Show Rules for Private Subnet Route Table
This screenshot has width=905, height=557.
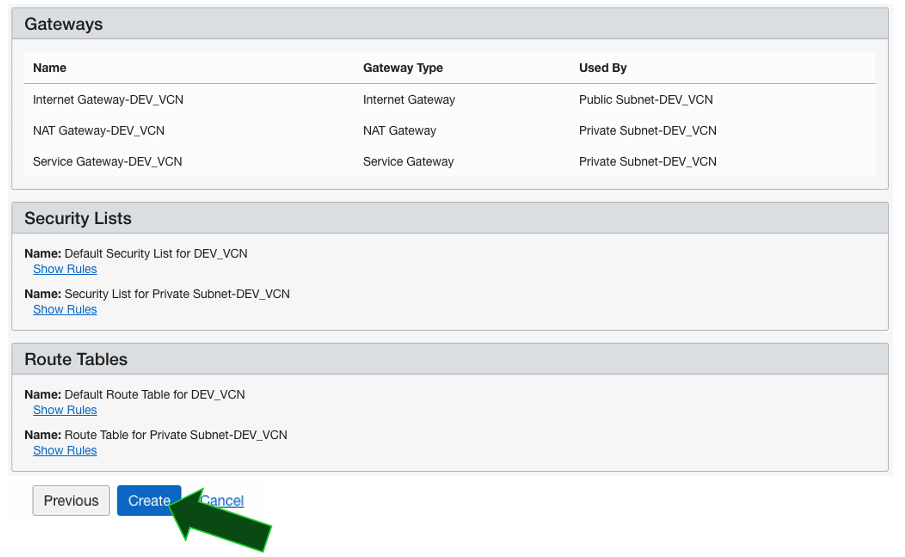coord(65,451)
